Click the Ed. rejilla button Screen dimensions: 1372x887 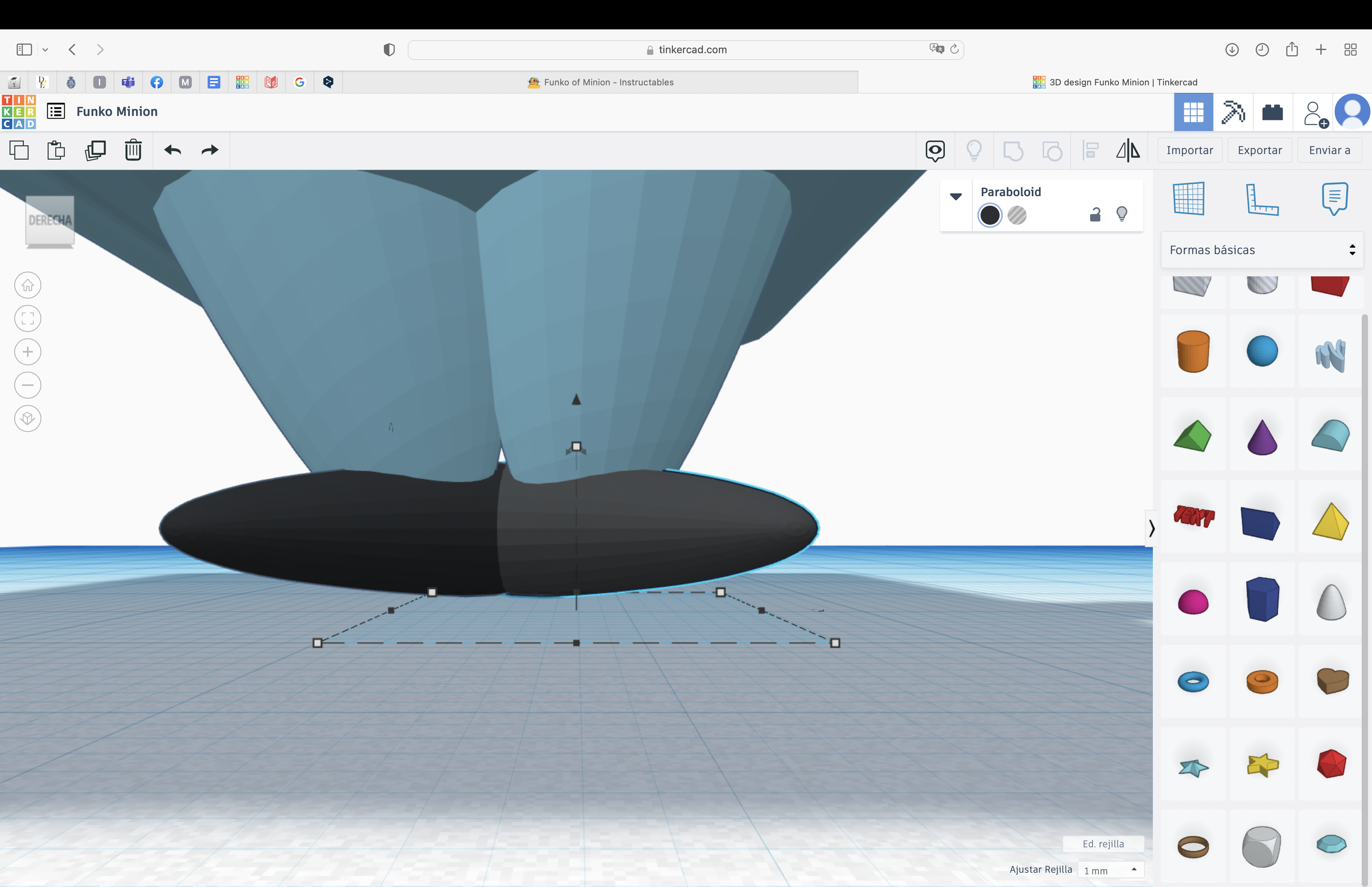click(1103, 844)
